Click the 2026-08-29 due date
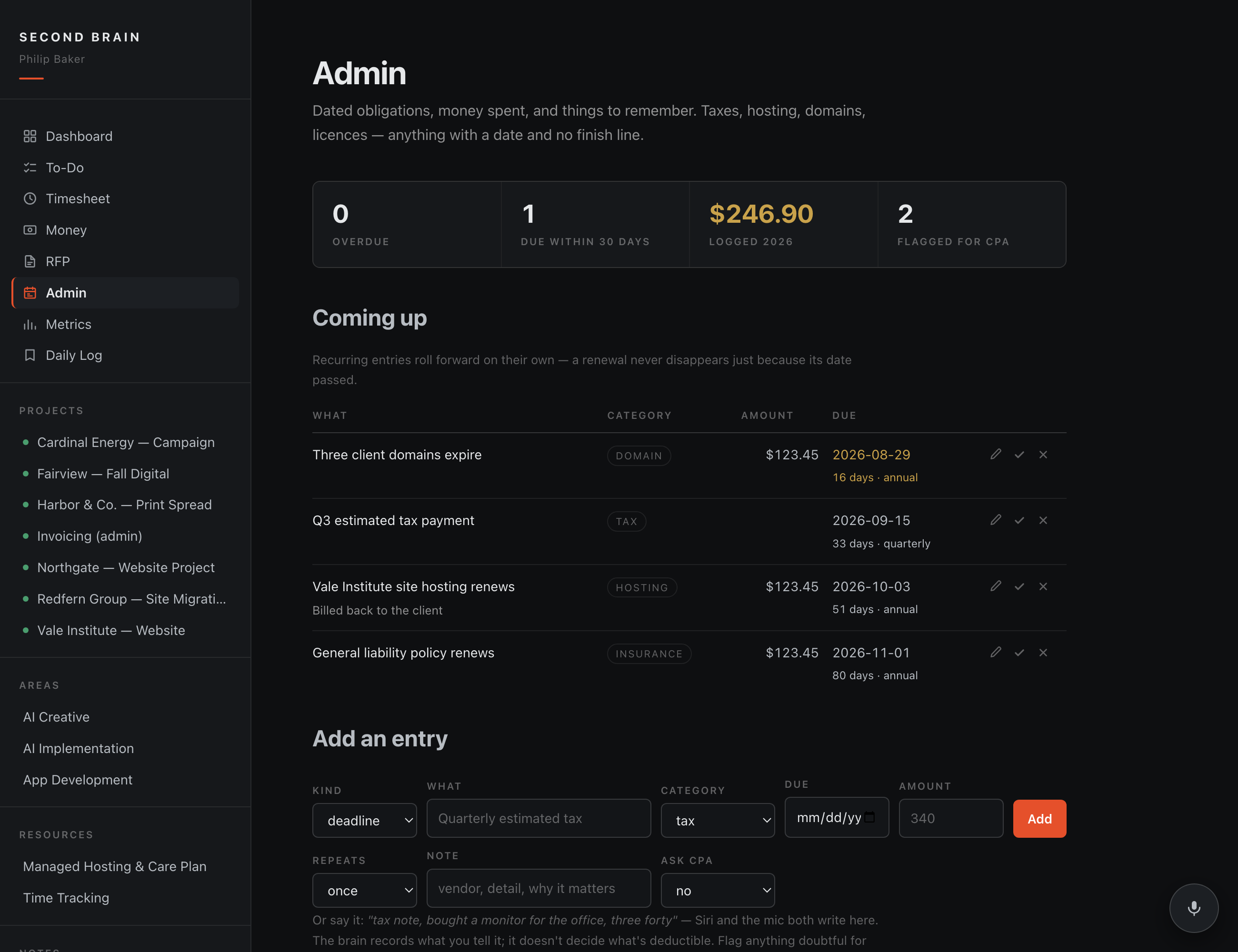Image resolution: width=1238 pixels, height=952 pixels. 871,455
